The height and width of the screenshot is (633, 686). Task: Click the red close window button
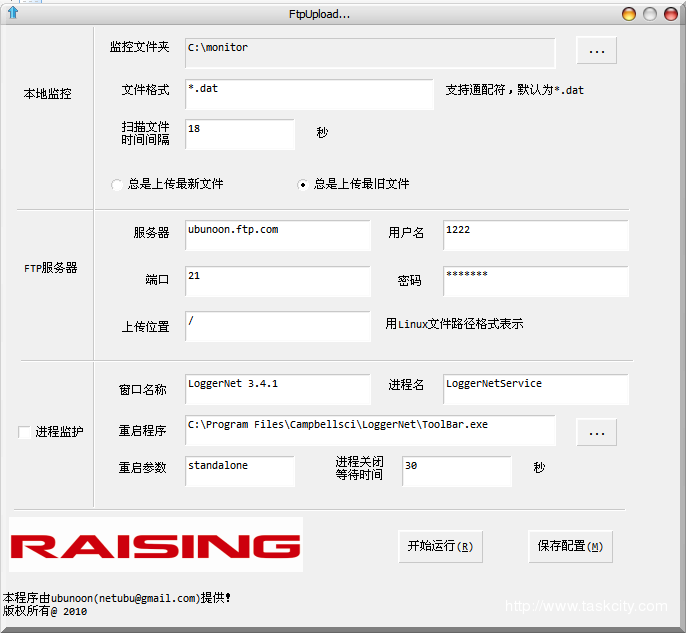[629, 14]
